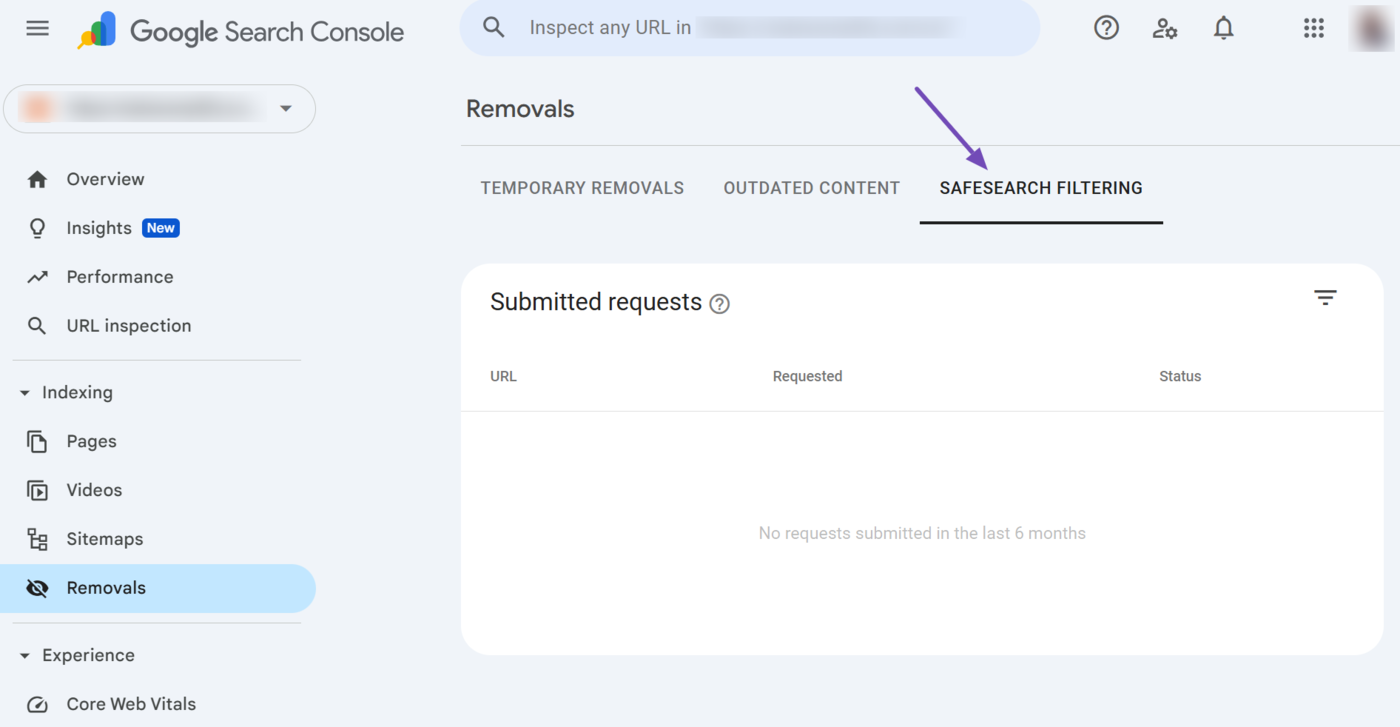Open user and settings management icon
The height and width of the screenshot is (727, 1400).
pyautogui.click(x=1164, y=28)
